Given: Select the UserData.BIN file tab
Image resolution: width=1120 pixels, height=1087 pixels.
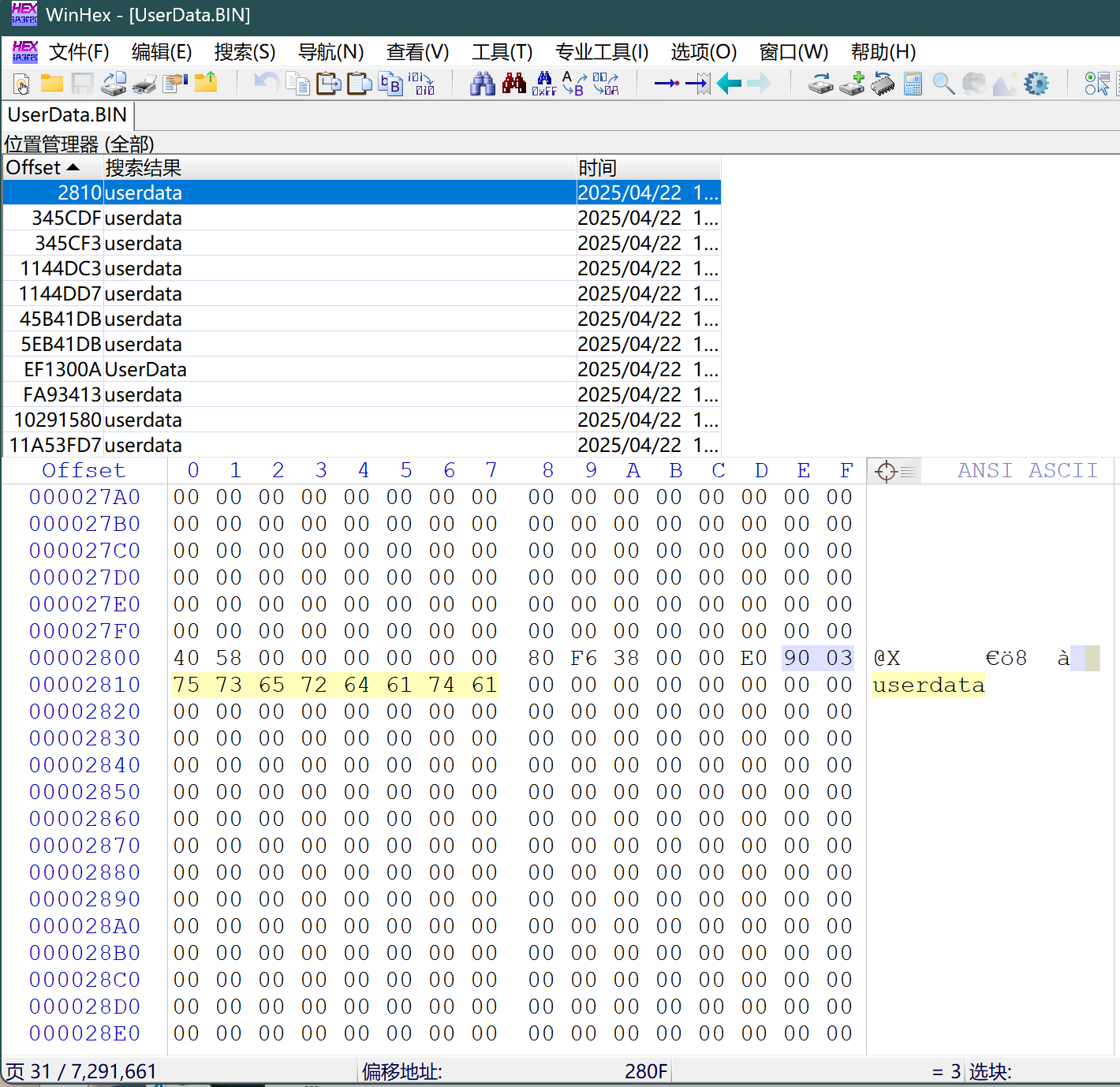Looking at the screenshot, I should [x=68, y=115].
